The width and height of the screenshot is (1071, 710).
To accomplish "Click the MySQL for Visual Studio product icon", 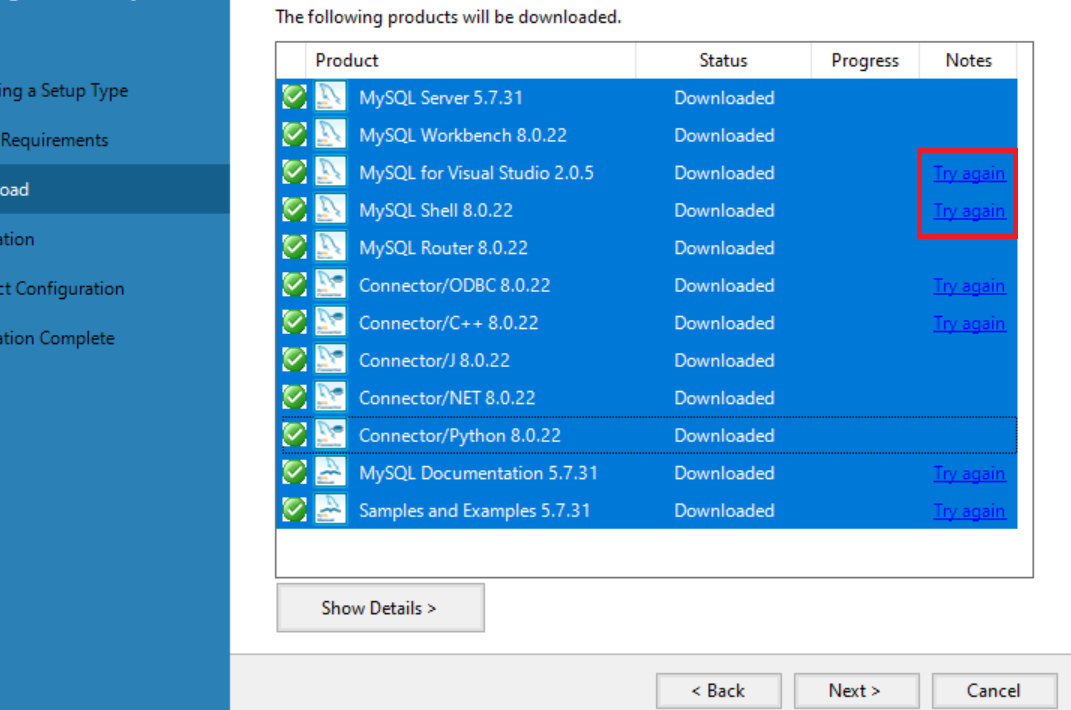I will point(331,172).
